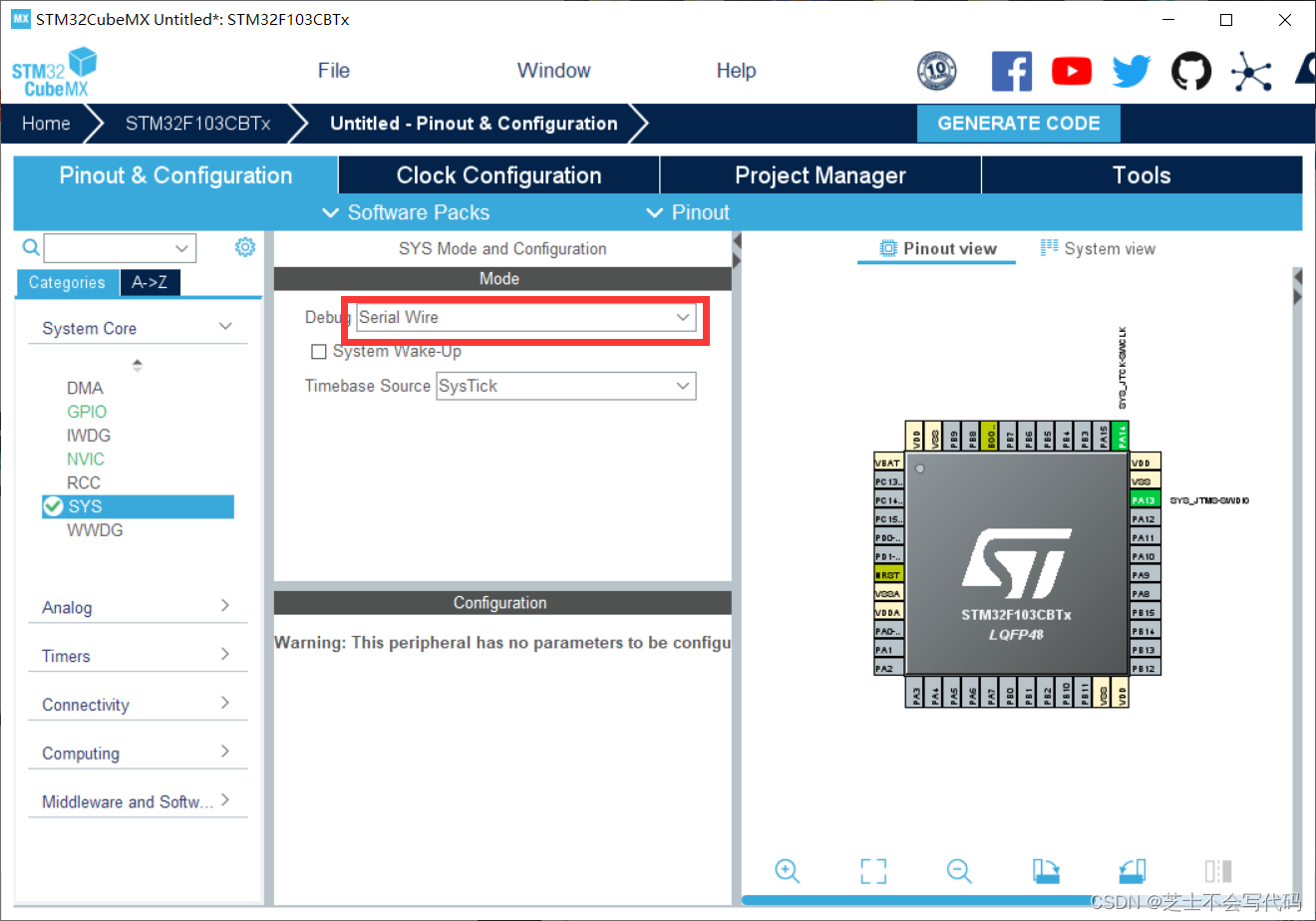1316x921 pixels.
Task: Click the 10-year anniversary badge icon
Action: coord(936,71)
